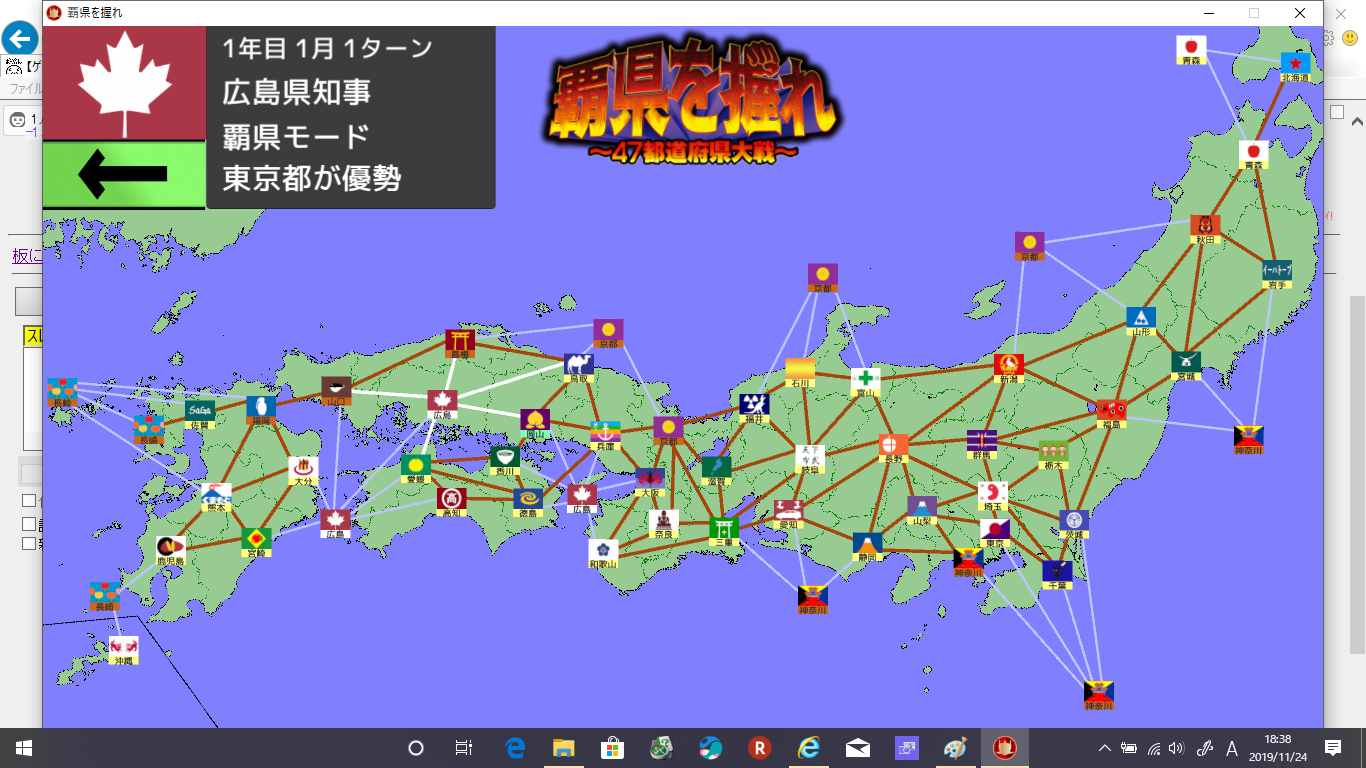This screenshot has width=1366, height=768.
Task: Select the 沖縄 prefecture icon
Action: pos(123,651)
